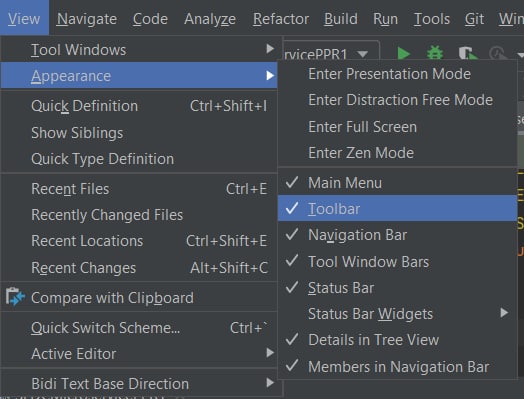Click the Run with Coverage icon
Image resolution: width=524 pixels, height=399 pixels.
point(468,53)
